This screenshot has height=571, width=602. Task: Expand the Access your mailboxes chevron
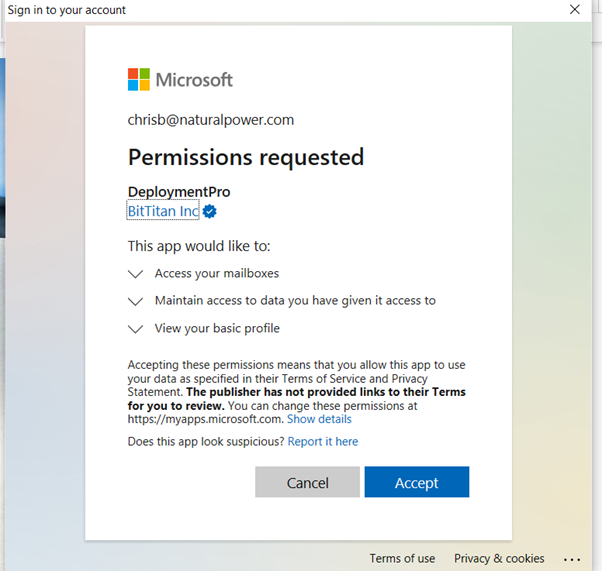tap(136, 274)
